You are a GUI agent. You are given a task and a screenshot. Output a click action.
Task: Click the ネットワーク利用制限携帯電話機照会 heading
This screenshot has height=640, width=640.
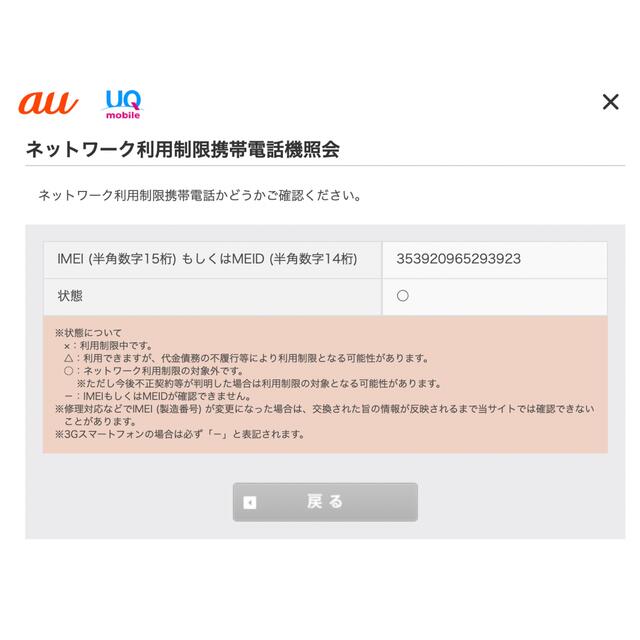pyautogui.click(x=183, y=149)
